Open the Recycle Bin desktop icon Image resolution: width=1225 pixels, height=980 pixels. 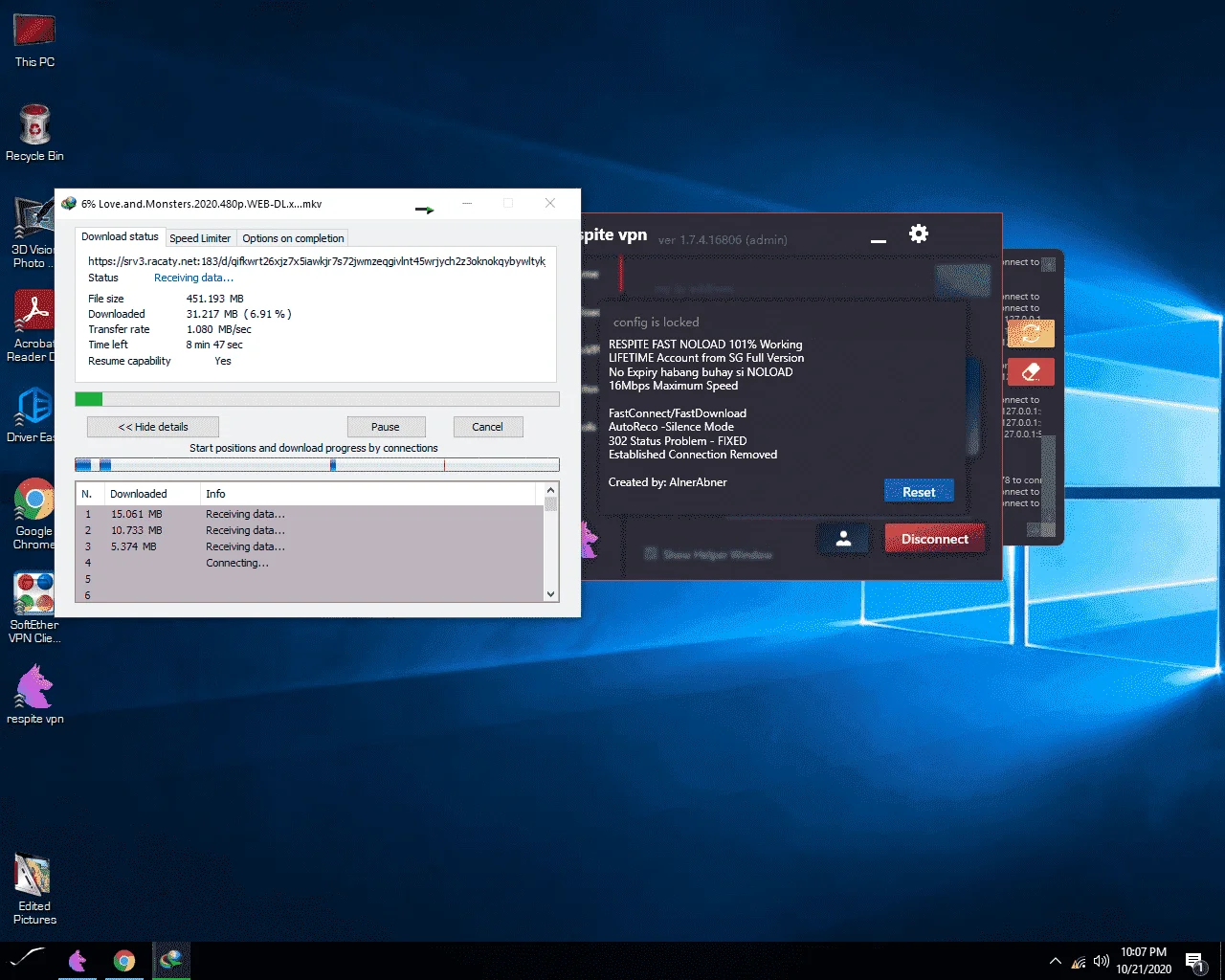34,133
